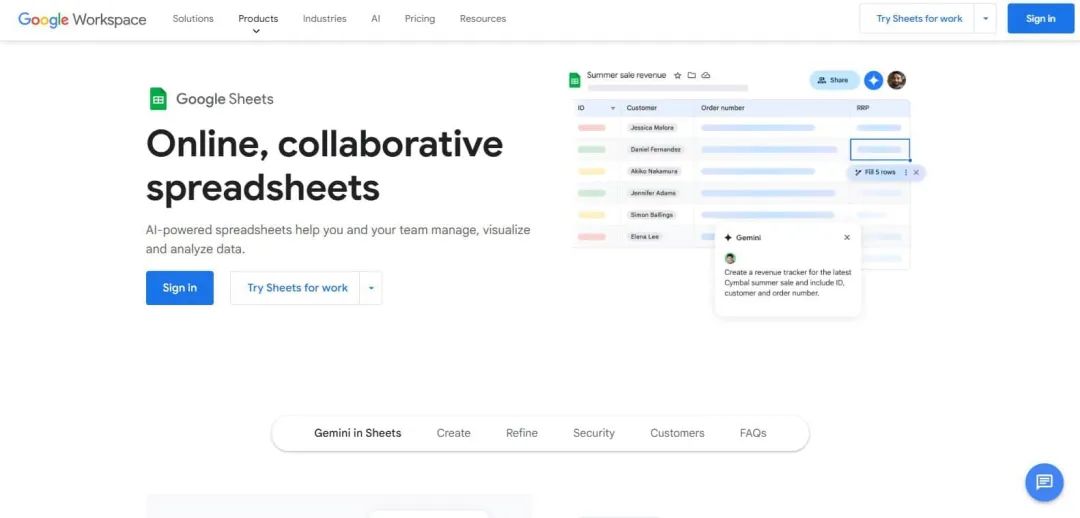Open the Fill 5 rows more options

tap(906, 172)
